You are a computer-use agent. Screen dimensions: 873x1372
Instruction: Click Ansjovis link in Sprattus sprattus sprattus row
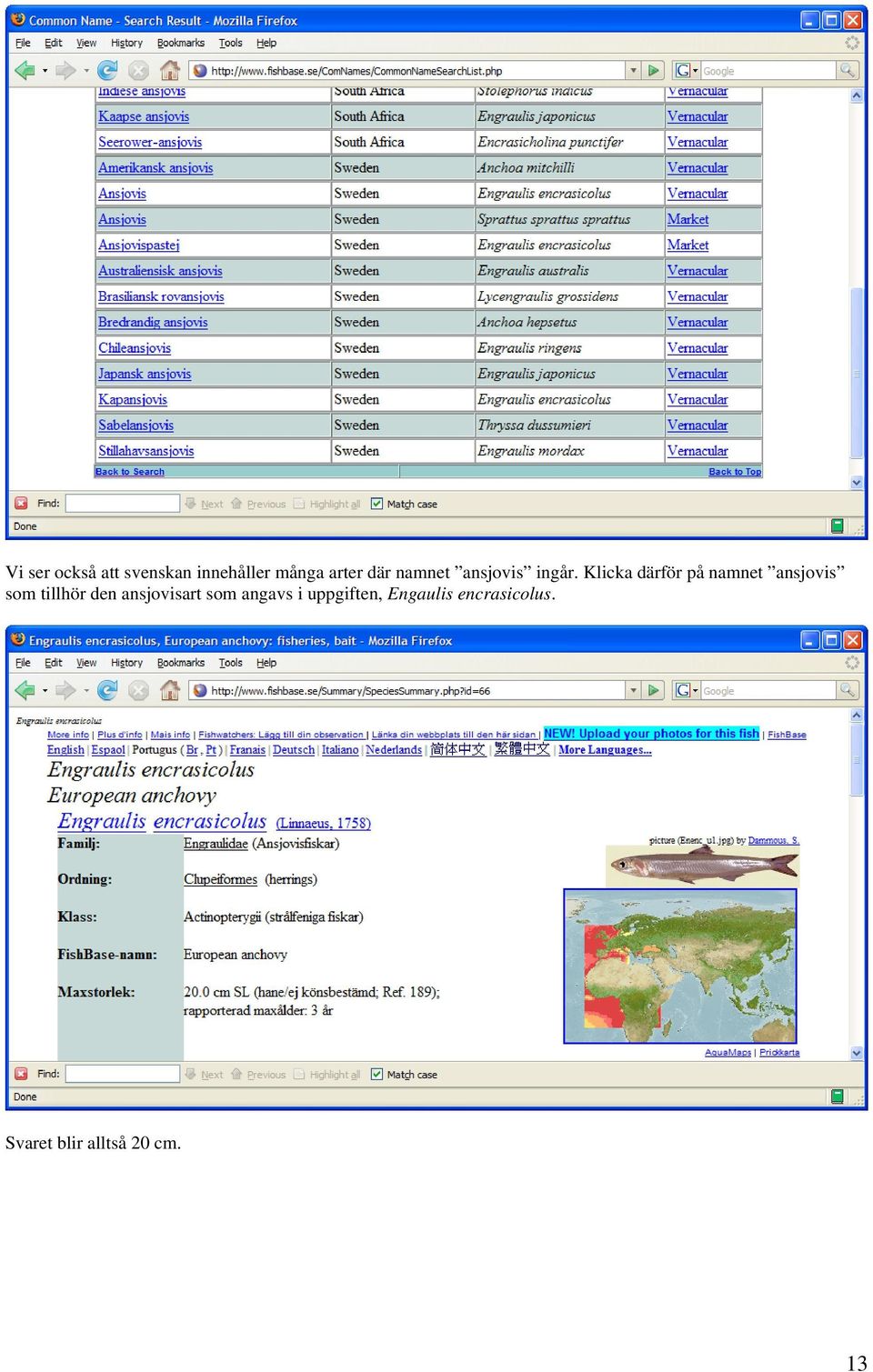click(122, 219)
